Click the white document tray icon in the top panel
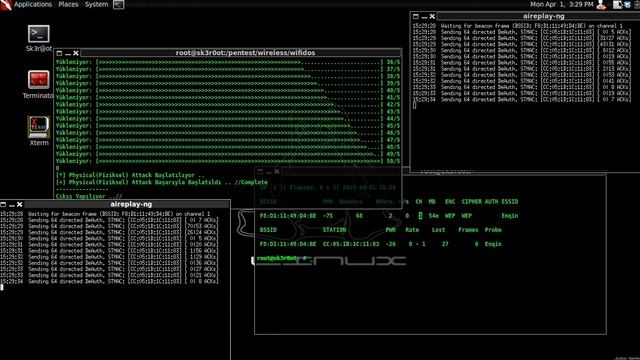The width and height of the screenshot is (640, 360). (x=617, y=4)
